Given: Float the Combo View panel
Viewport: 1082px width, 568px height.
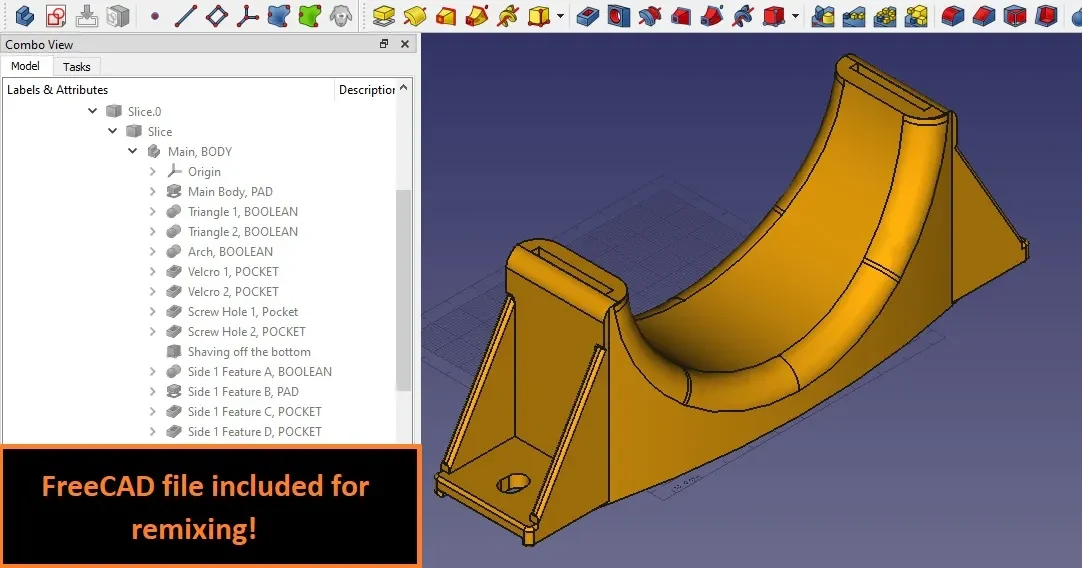Looking at the screenshot, I should [384, 44].
